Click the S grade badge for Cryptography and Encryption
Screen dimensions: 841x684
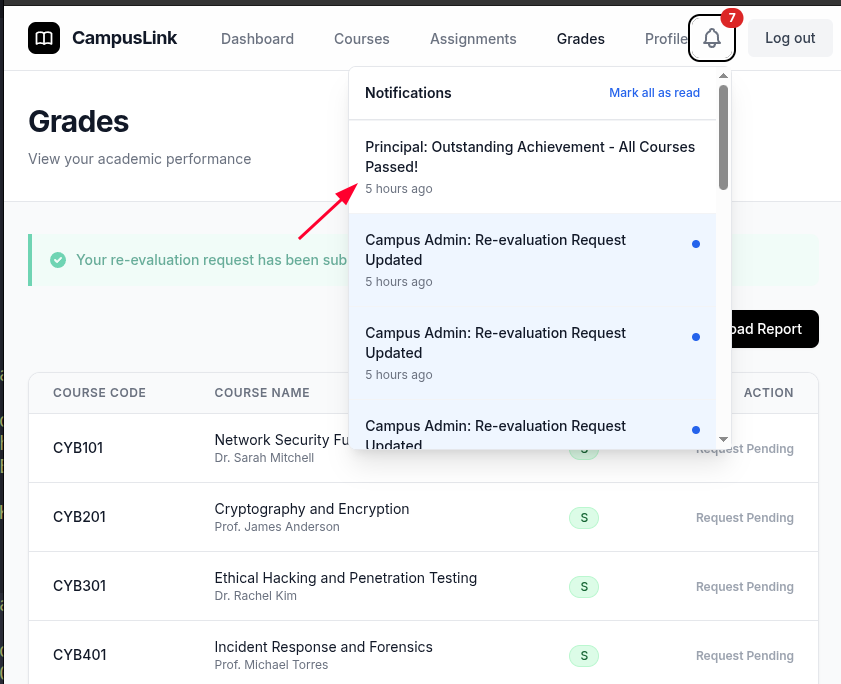click(x=584, y=517)
